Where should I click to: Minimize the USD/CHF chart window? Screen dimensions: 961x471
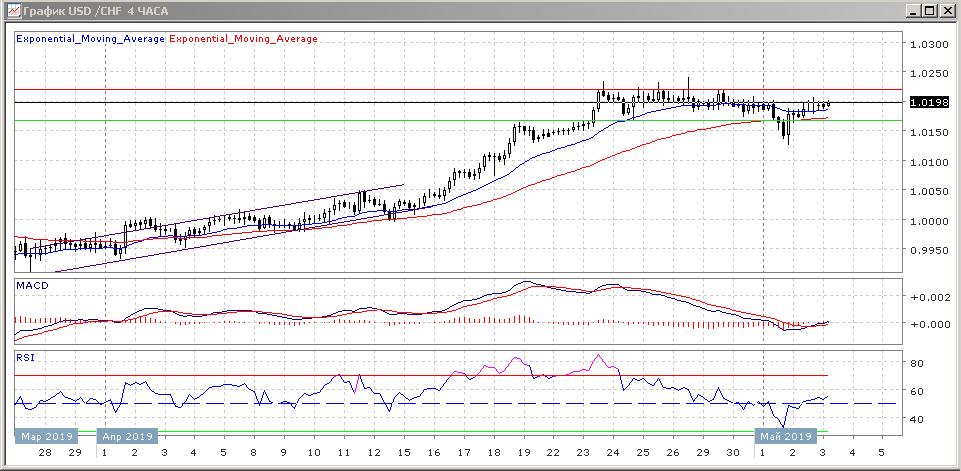point(915,10)
